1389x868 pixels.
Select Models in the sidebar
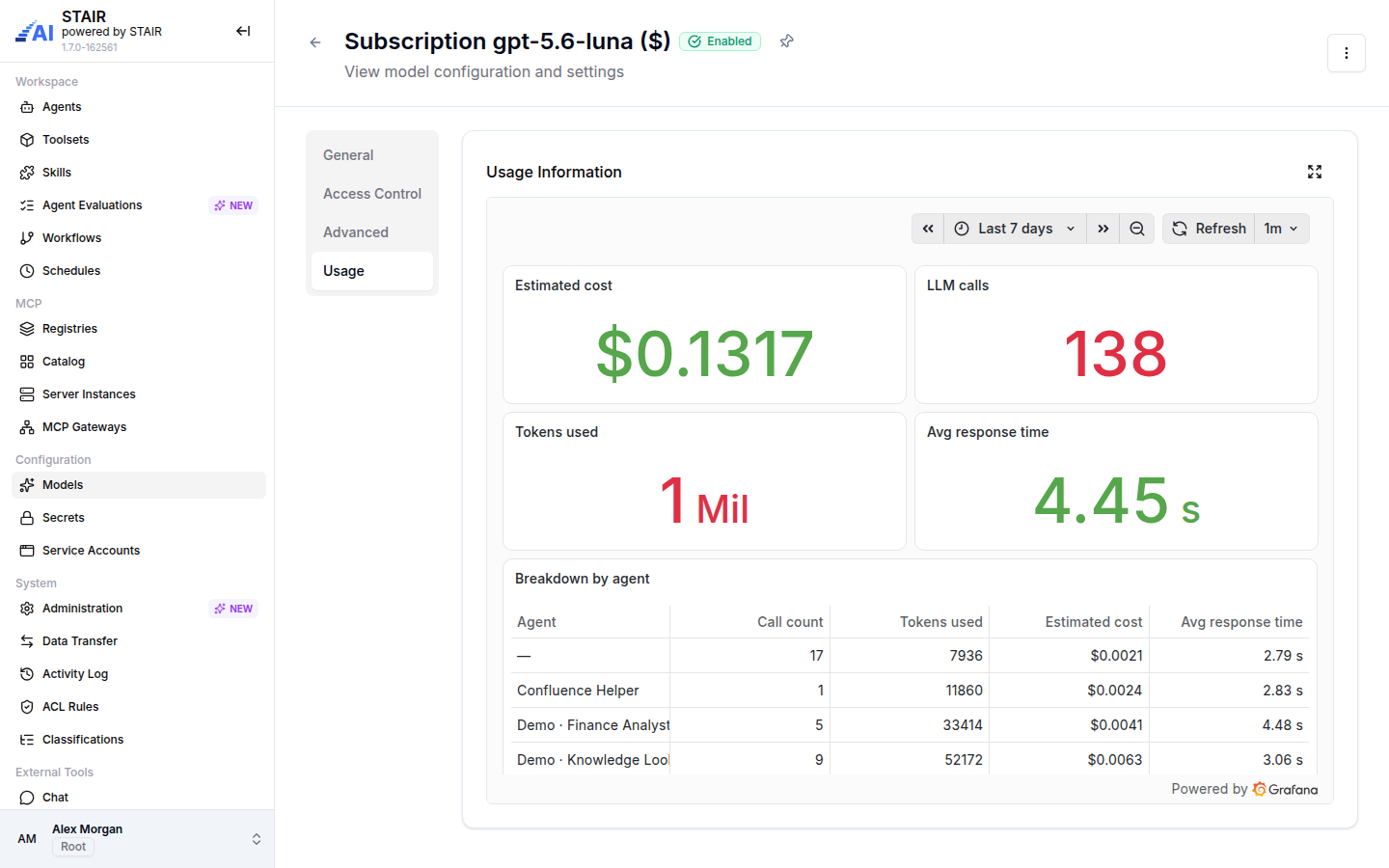139,485
